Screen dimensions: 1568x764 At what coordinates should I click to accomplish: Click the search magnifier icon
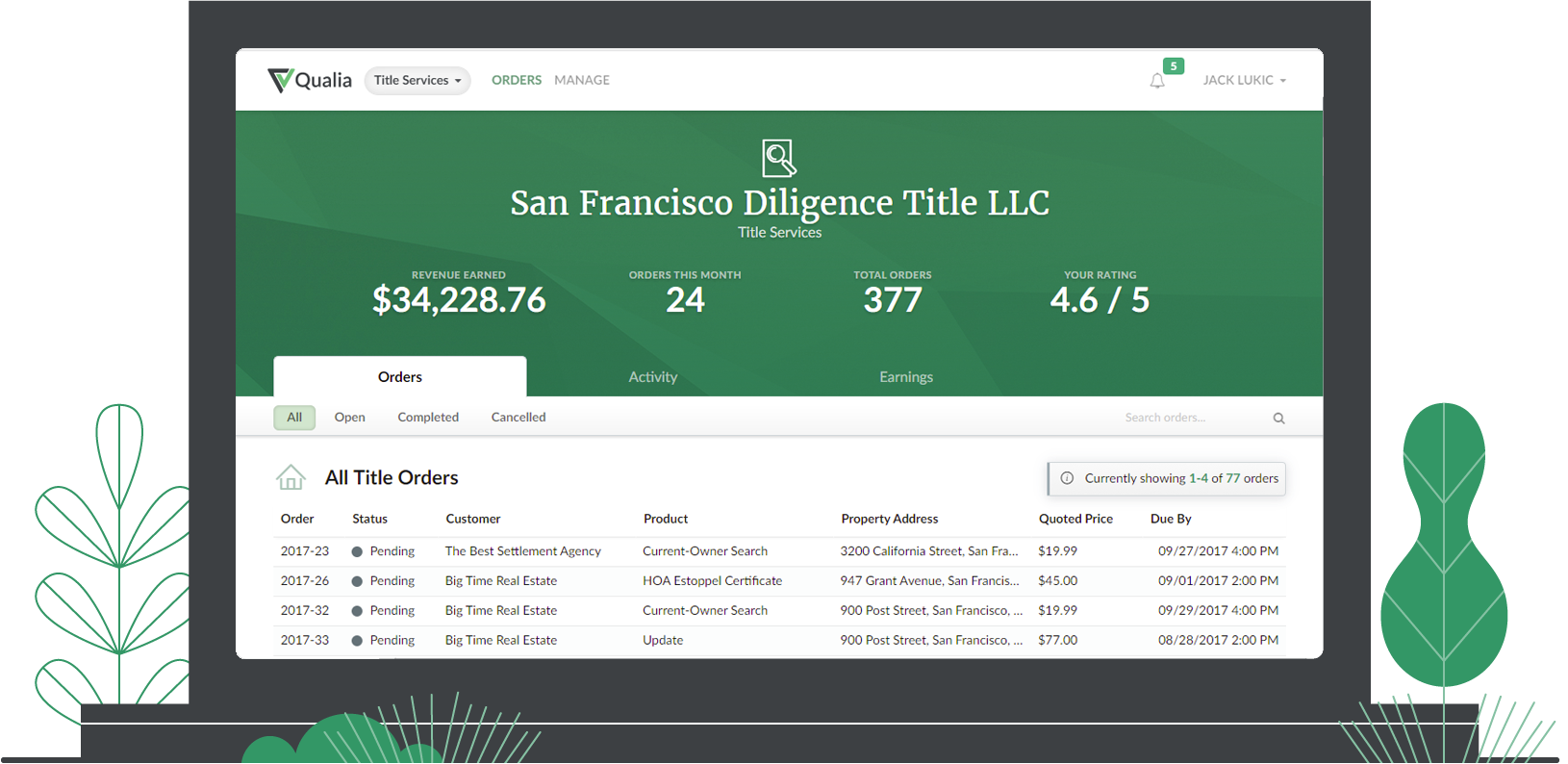[x=1278, y=418]
